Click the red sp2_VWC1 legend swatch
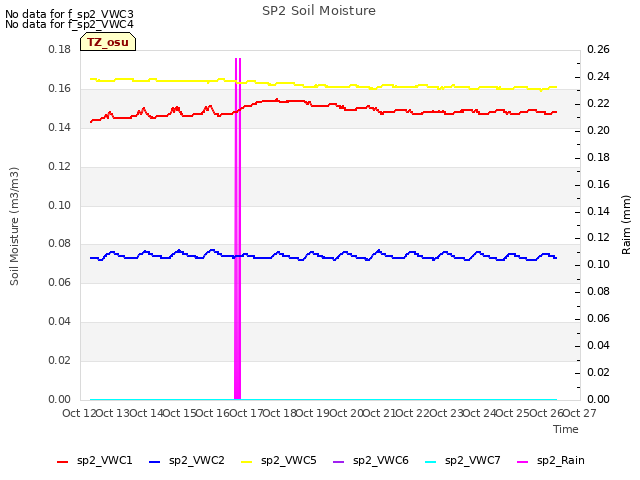This screenshot has width=640, height=480. pos(62,462)
